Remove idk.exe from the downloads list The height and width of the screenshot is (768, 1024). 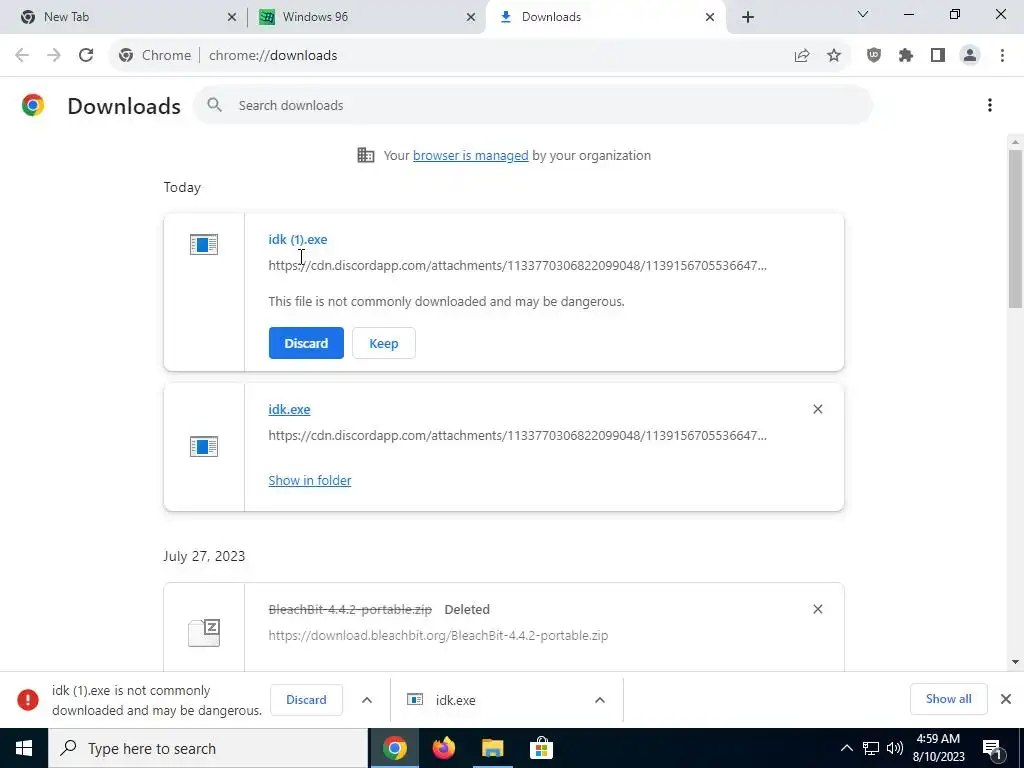818,409
